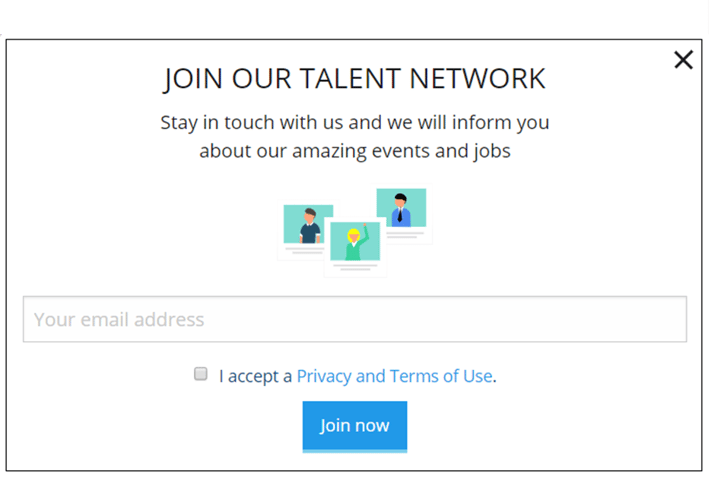The width and height of the screenshot is (727, 477).
Task: Click the 'Terms of Use' portion of the link
Action: [441, 376]
